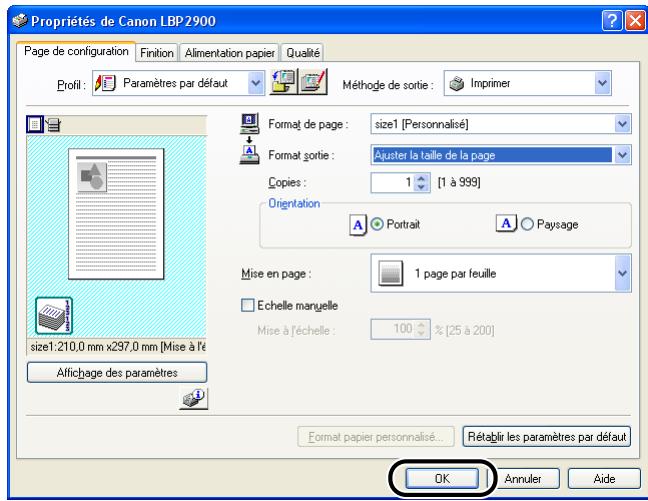Click the printer icon in title bar
The image size is (648, 501).
pyautogui.click(x=20, y=20)
